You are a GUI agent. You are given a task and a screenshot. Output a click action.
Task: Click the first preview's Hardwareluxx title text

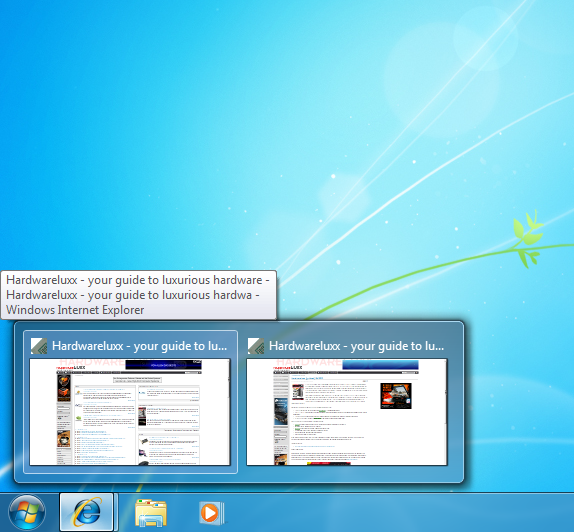139,346
